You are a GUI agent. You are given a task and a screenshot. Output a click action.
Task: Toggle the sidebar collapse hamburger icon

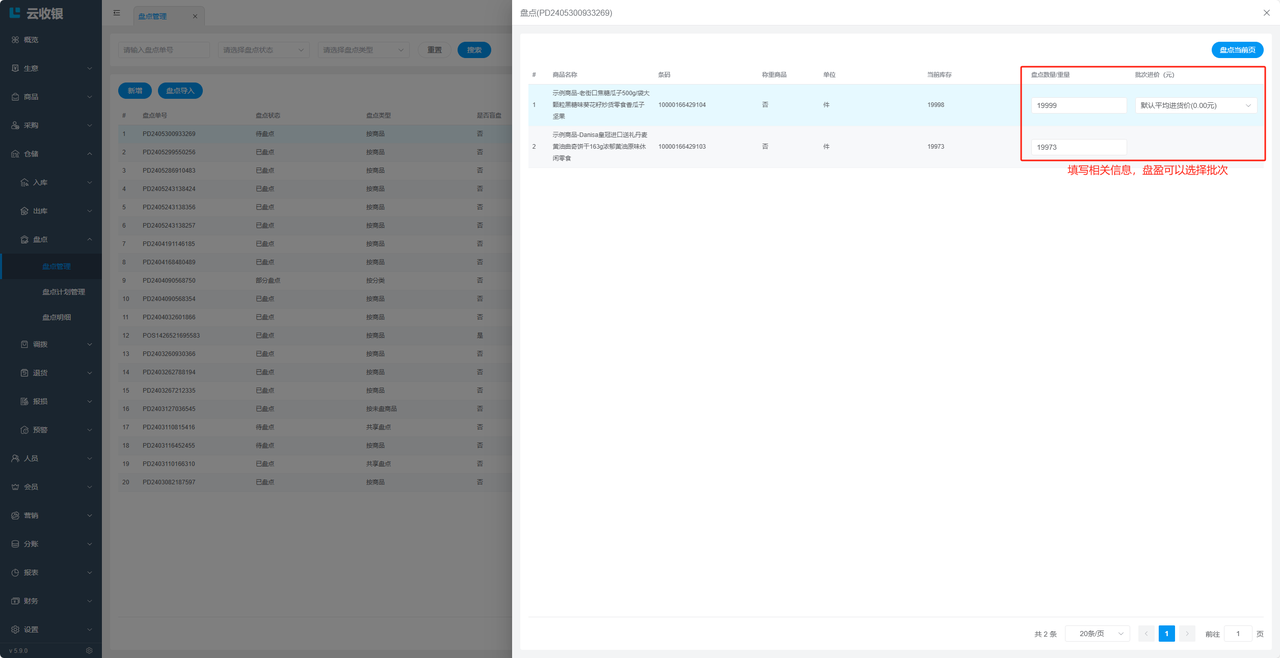click(x=117, y=14)
